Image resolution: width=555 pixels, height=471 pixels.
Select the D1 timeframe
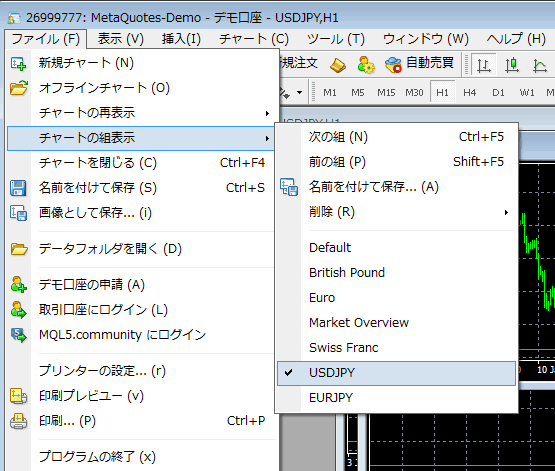click(498, 93)
